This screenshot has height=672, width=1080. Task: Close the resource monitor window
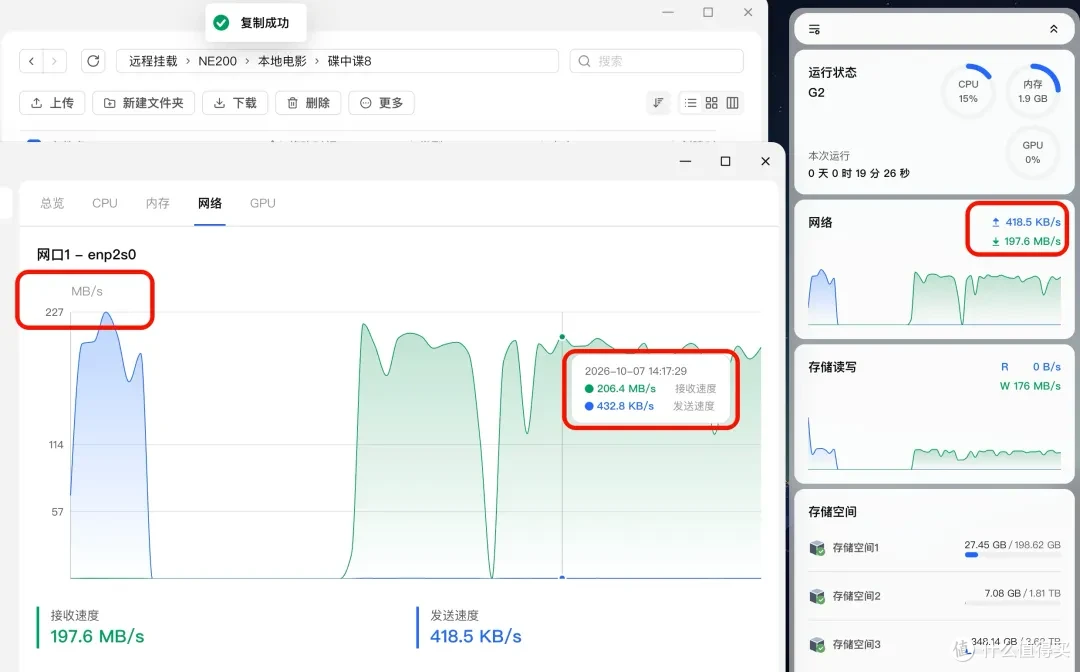point(765,161)
